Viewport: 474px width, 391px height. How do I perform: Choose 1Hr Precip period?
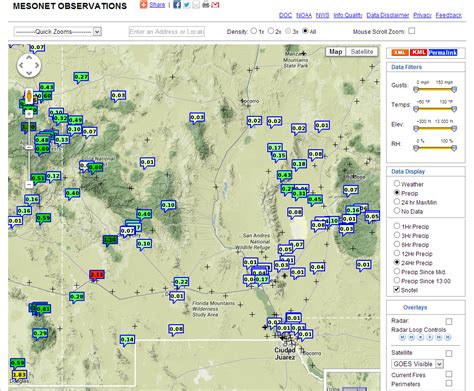point(397,226)
